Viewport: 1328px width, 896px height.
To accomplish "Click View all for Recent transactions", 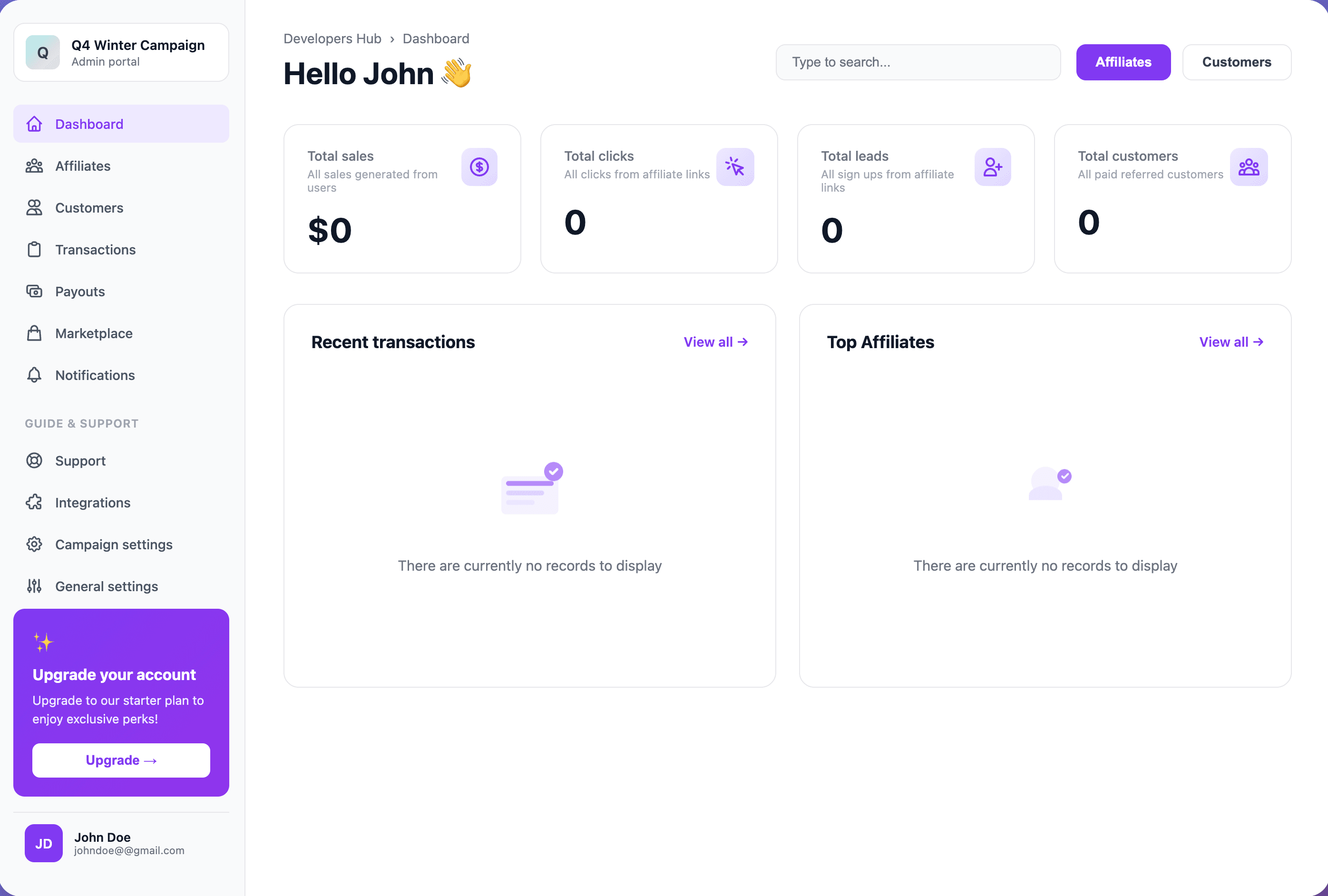I will coord(715,342).
